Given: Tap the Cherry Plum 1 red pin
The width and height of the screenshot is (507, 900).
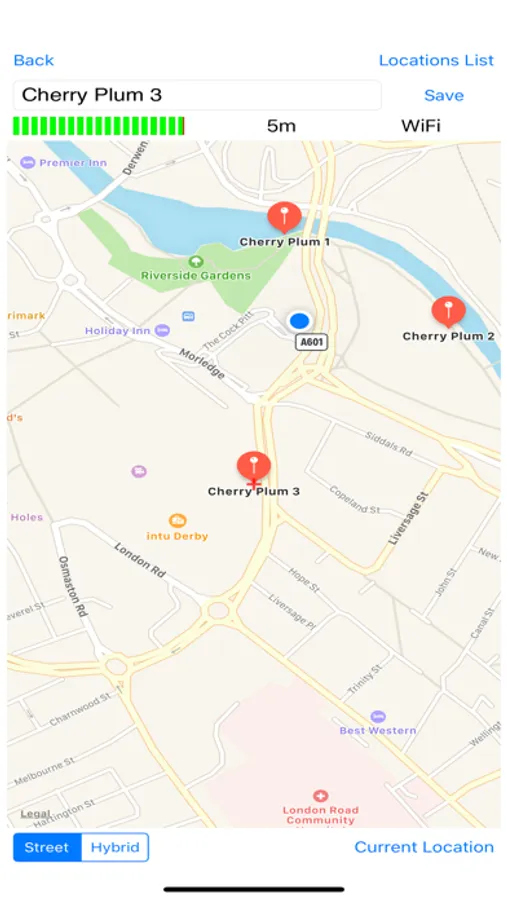Looking at the screenshot, I should pos(284,217).
